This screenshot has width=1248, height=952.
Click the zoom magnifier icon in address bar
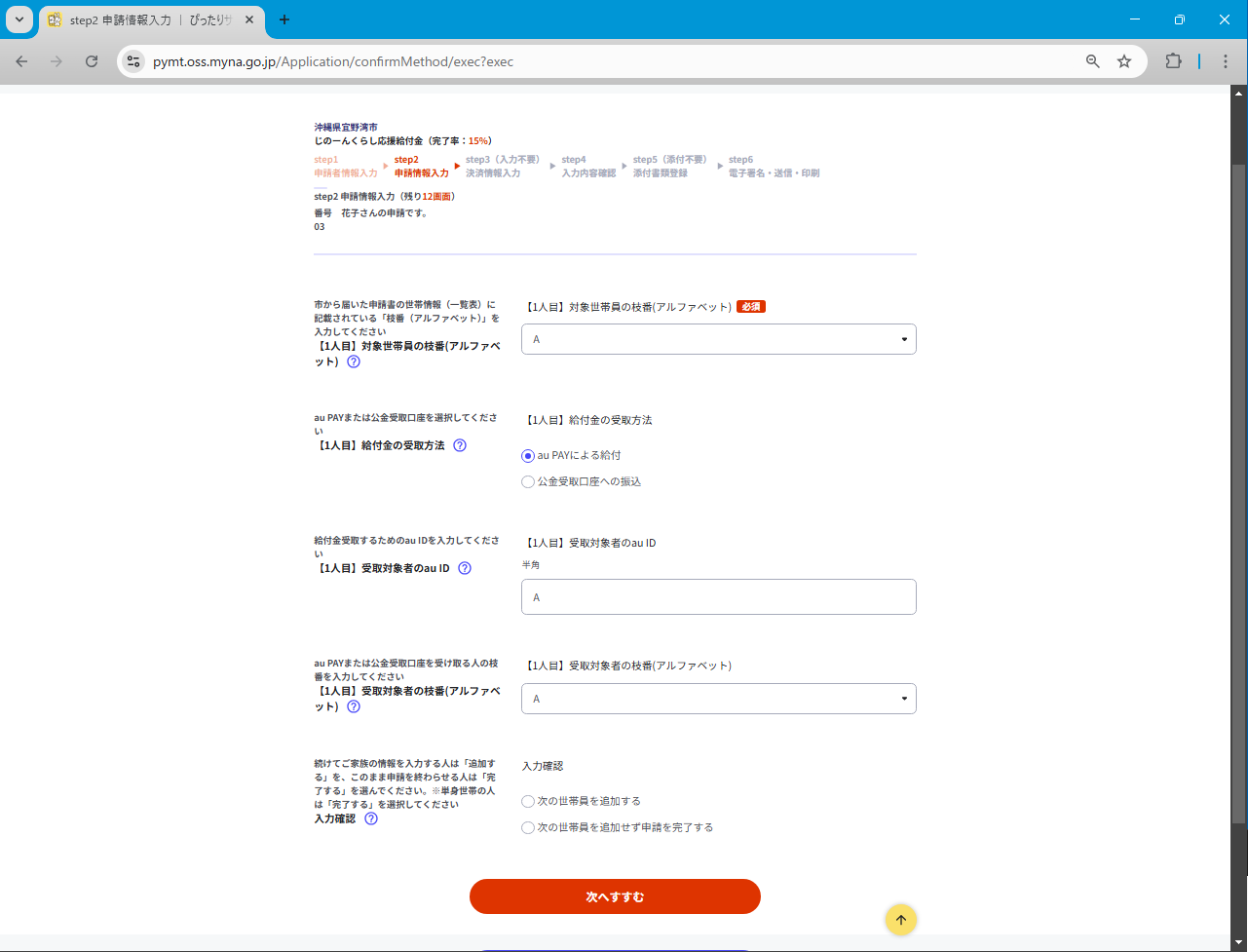point(1093,61)
